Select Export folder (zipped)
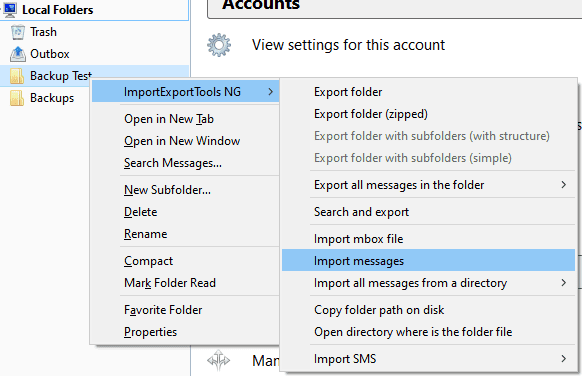This screenshot has height=376, width=582. 428,114
